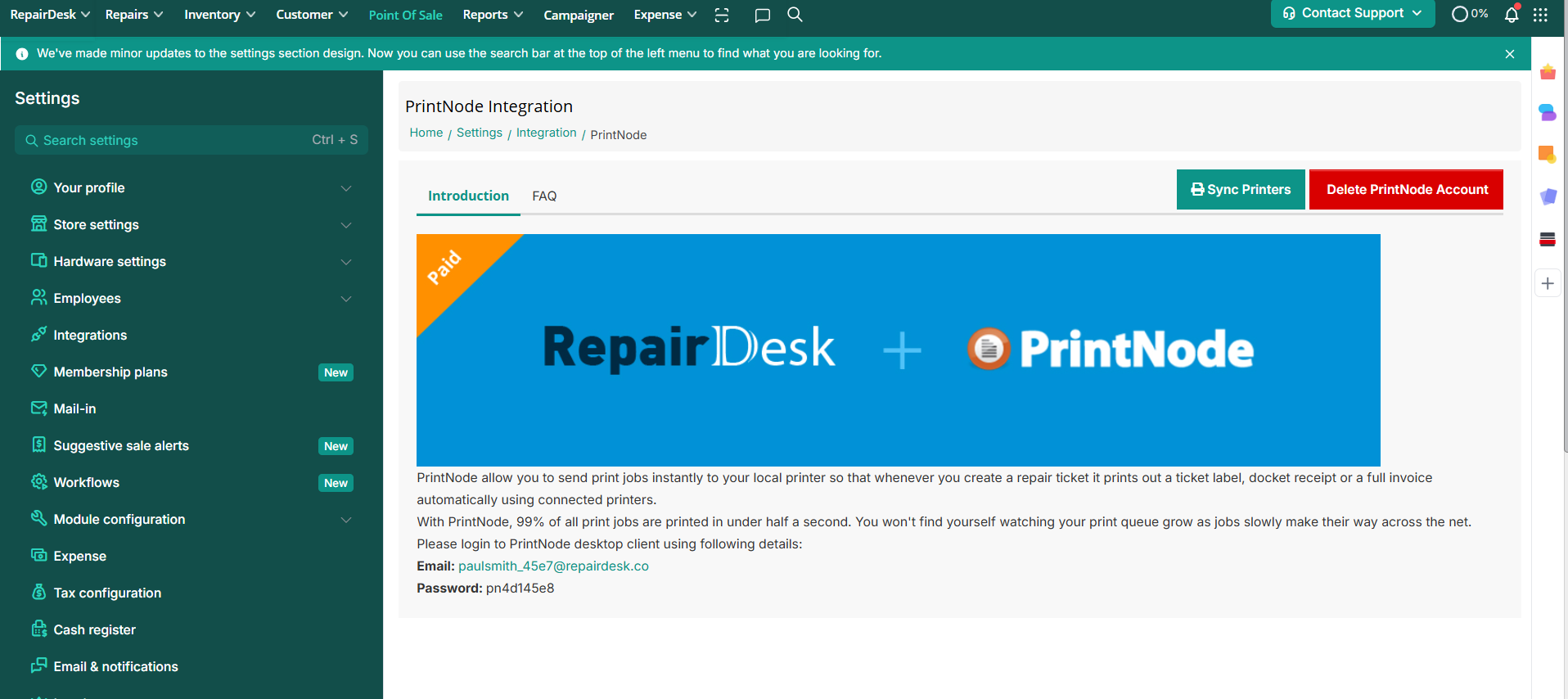1568x699 pixels.
Task: Focus the Search settings field
Action: [x=191, y=140]
